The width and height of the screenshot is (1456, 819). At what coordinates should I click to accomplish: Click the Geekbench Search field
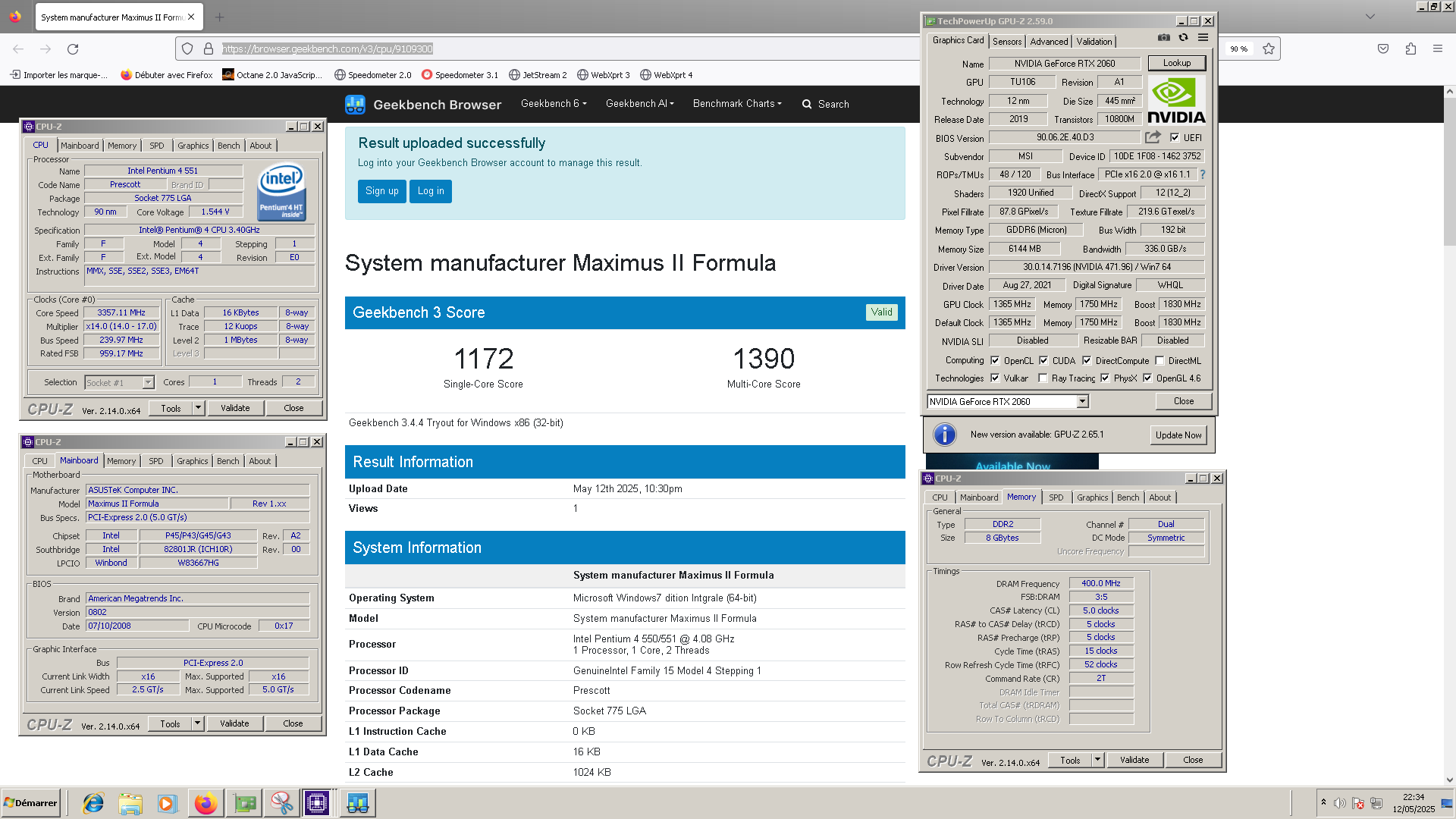coord(827,105)
